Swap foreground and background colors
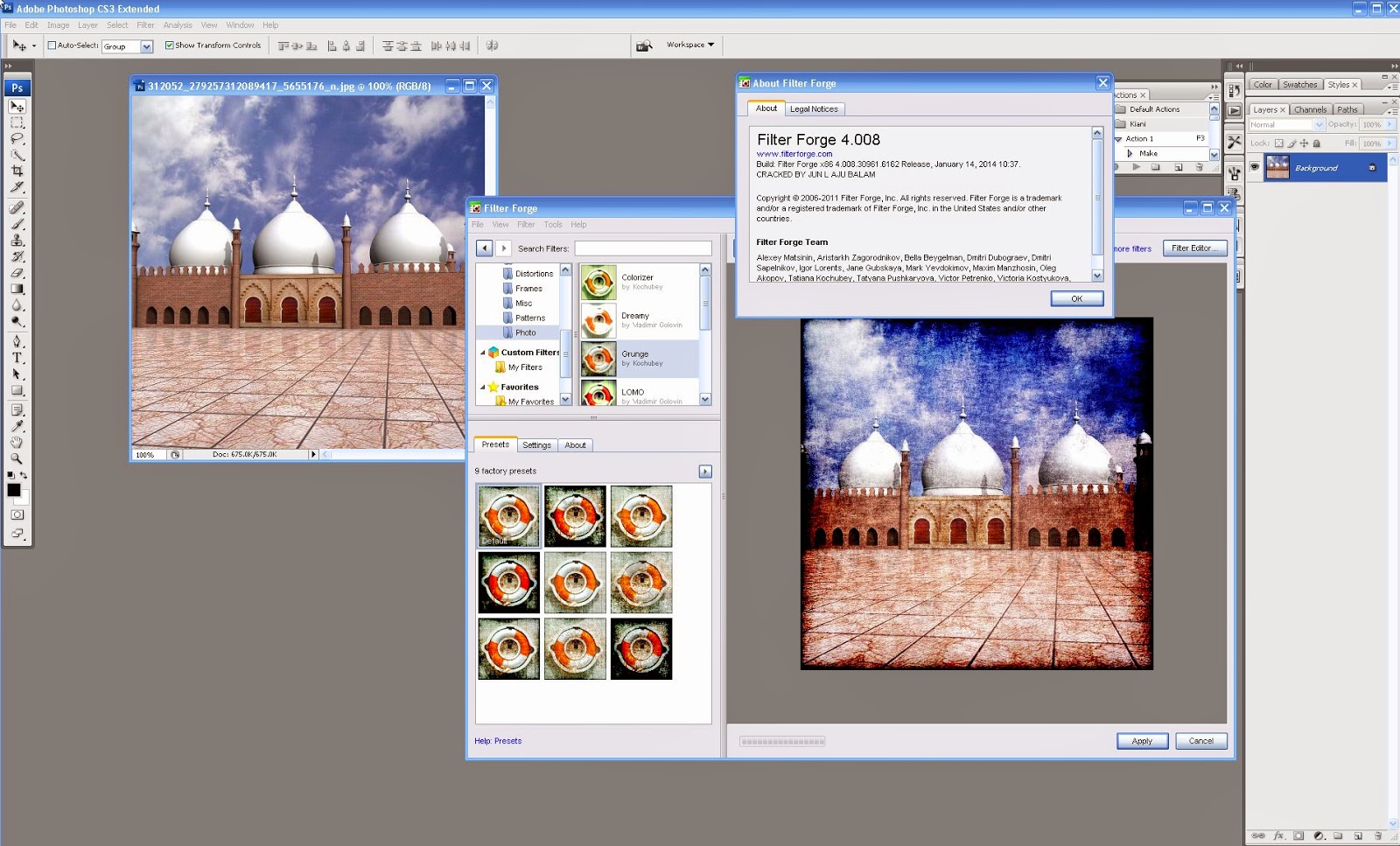Screen dimensions: 1400x846 pos(24,475)
